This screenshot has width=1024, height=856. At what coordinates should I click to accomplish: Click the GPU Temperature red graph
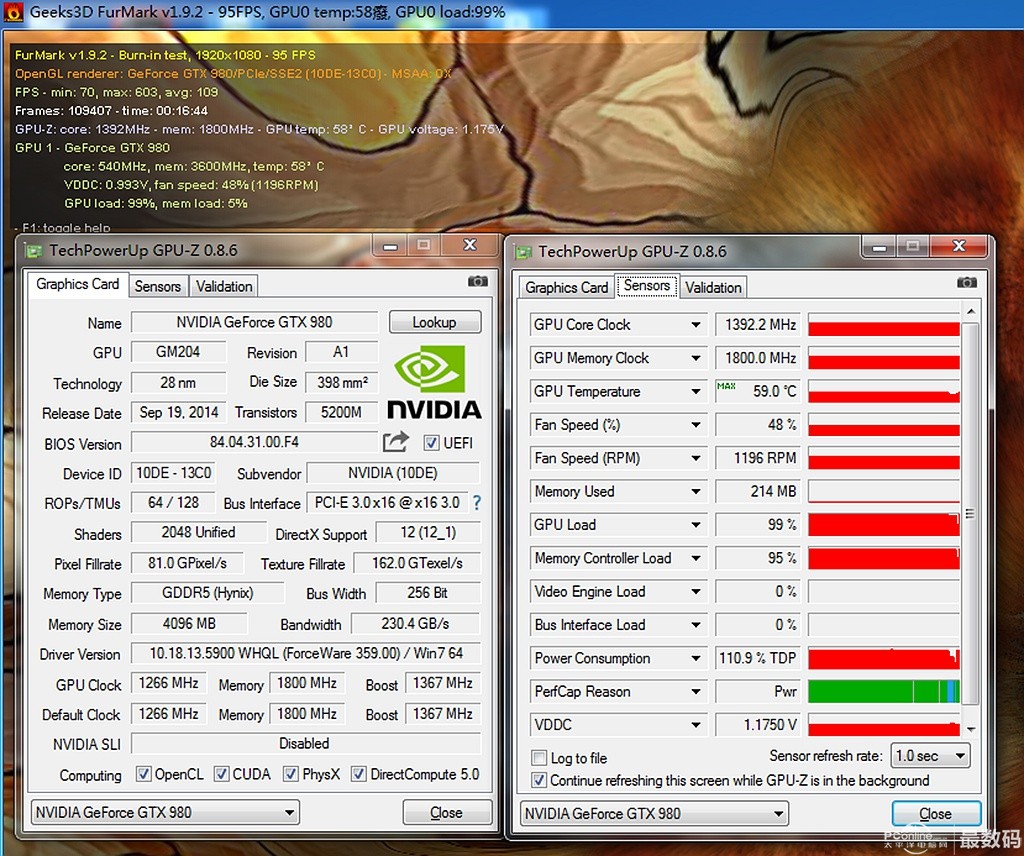click(884, 391)
